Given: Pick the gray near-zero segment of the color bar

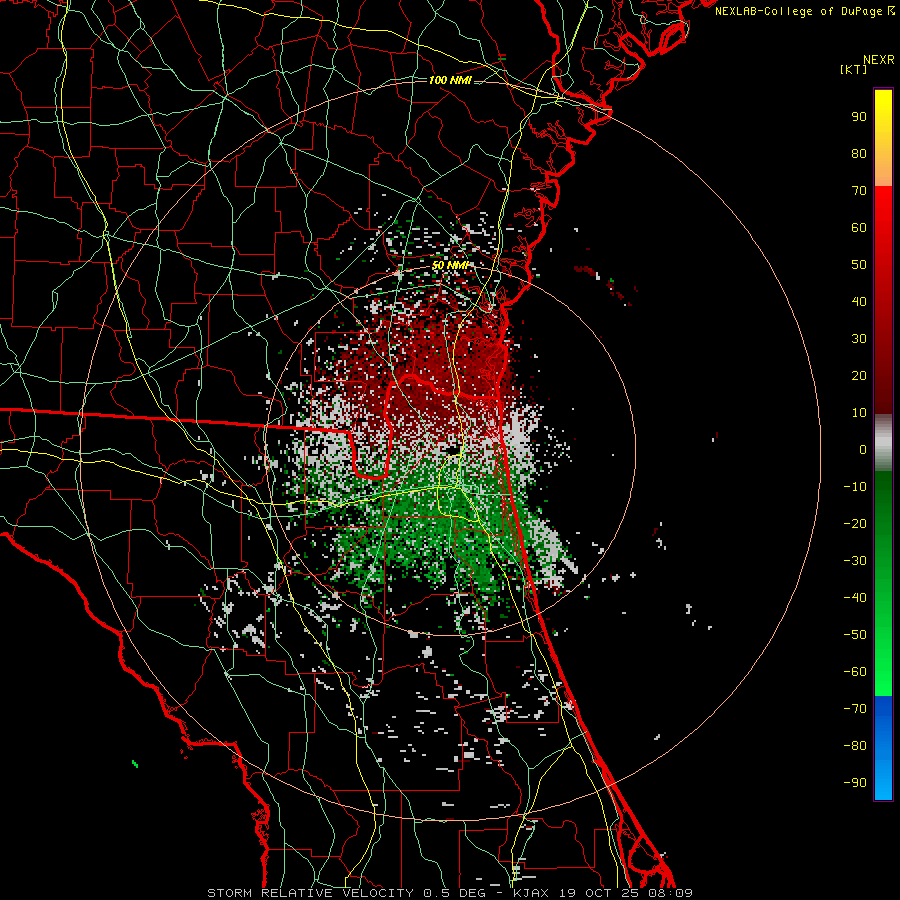Looking at the screenshot, I should pyautogui.click(x=883, y=443).
